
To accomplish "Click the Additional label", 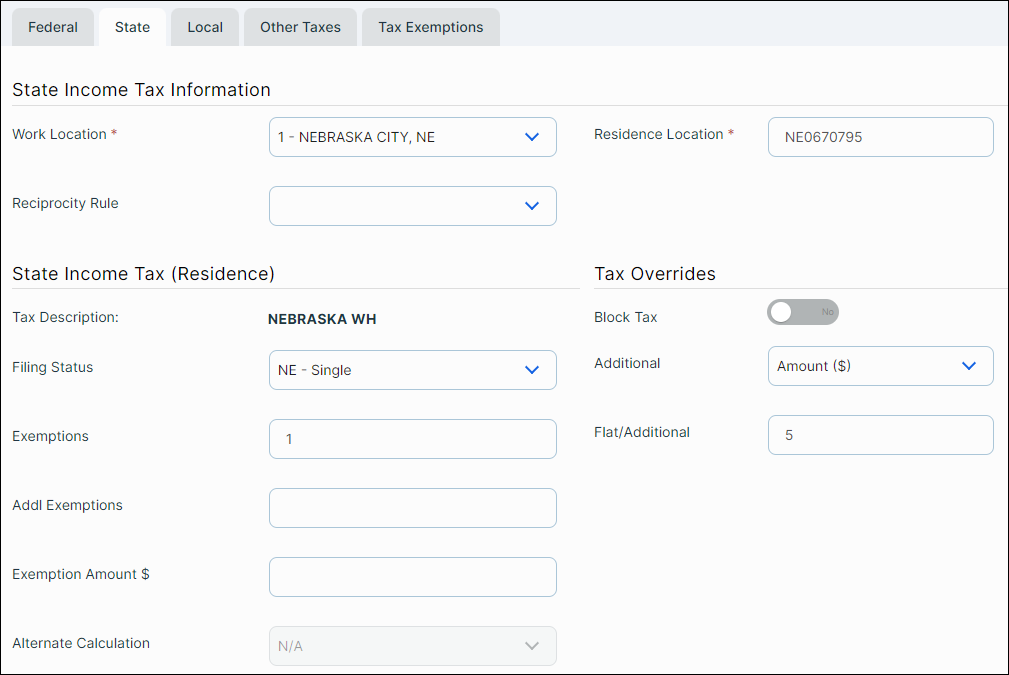I will [627, 363].
